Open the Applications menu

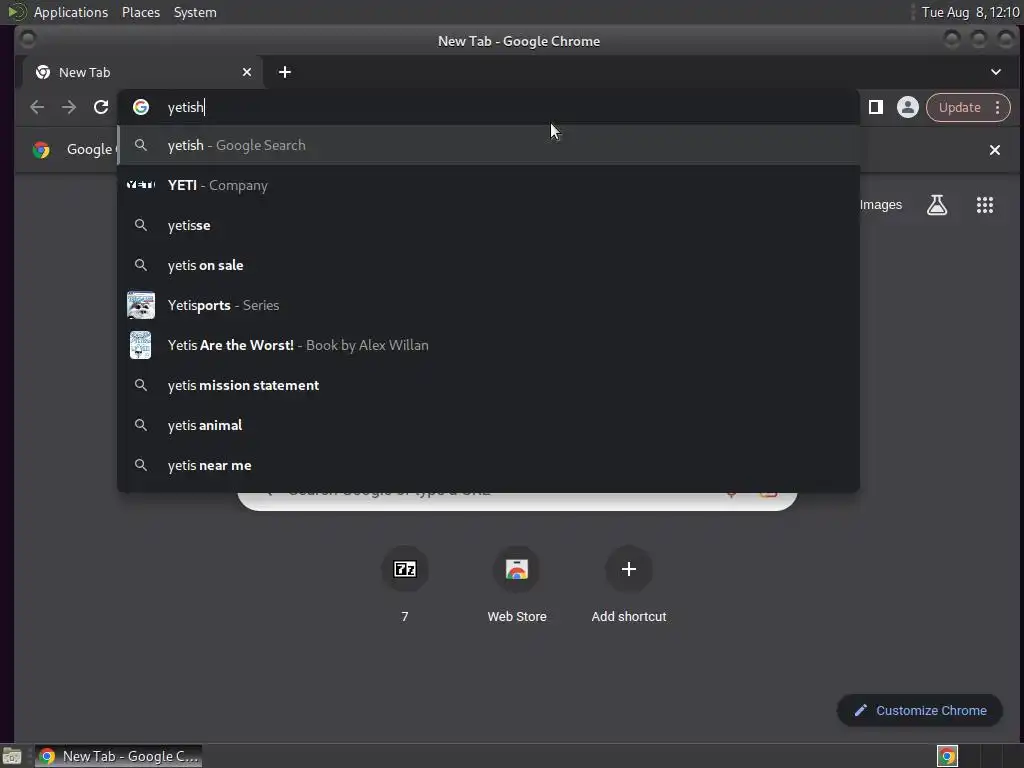(x=71, y=12)
